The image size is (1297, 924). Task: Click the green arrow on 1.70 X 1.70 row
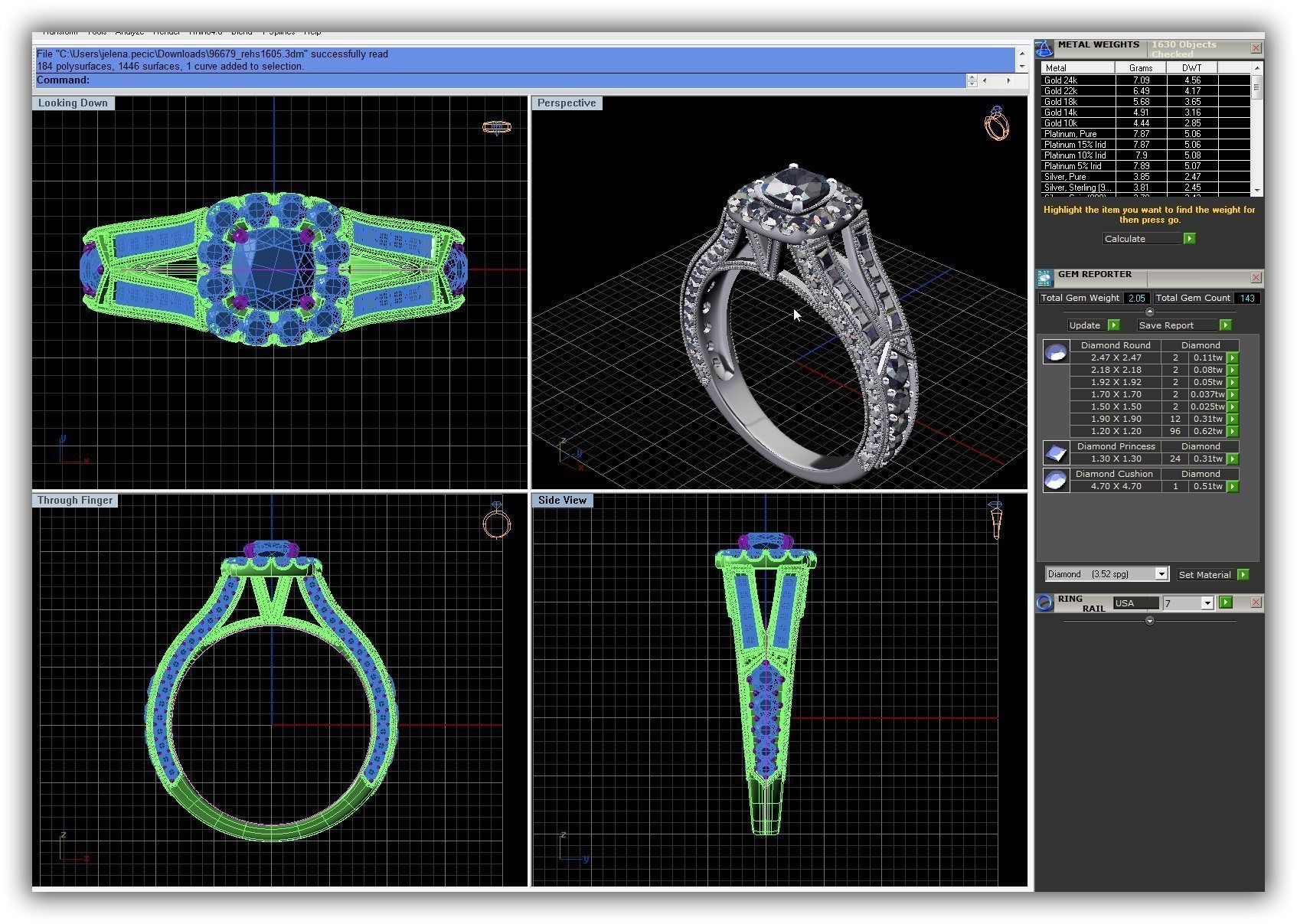(1233, 394)
